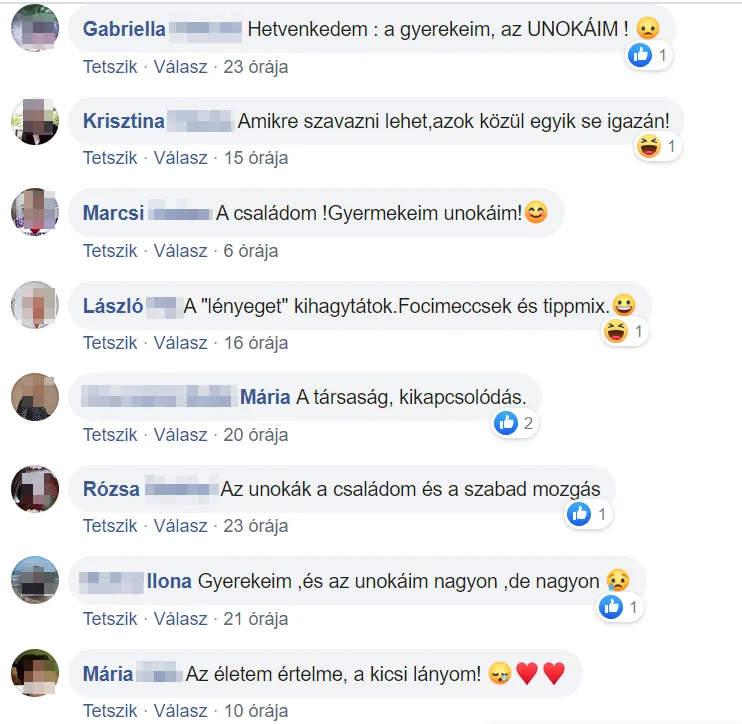This screenshot has height=724, width=742.
Task: Reply to László's comment with Válasz
Action: coord(180,343)
